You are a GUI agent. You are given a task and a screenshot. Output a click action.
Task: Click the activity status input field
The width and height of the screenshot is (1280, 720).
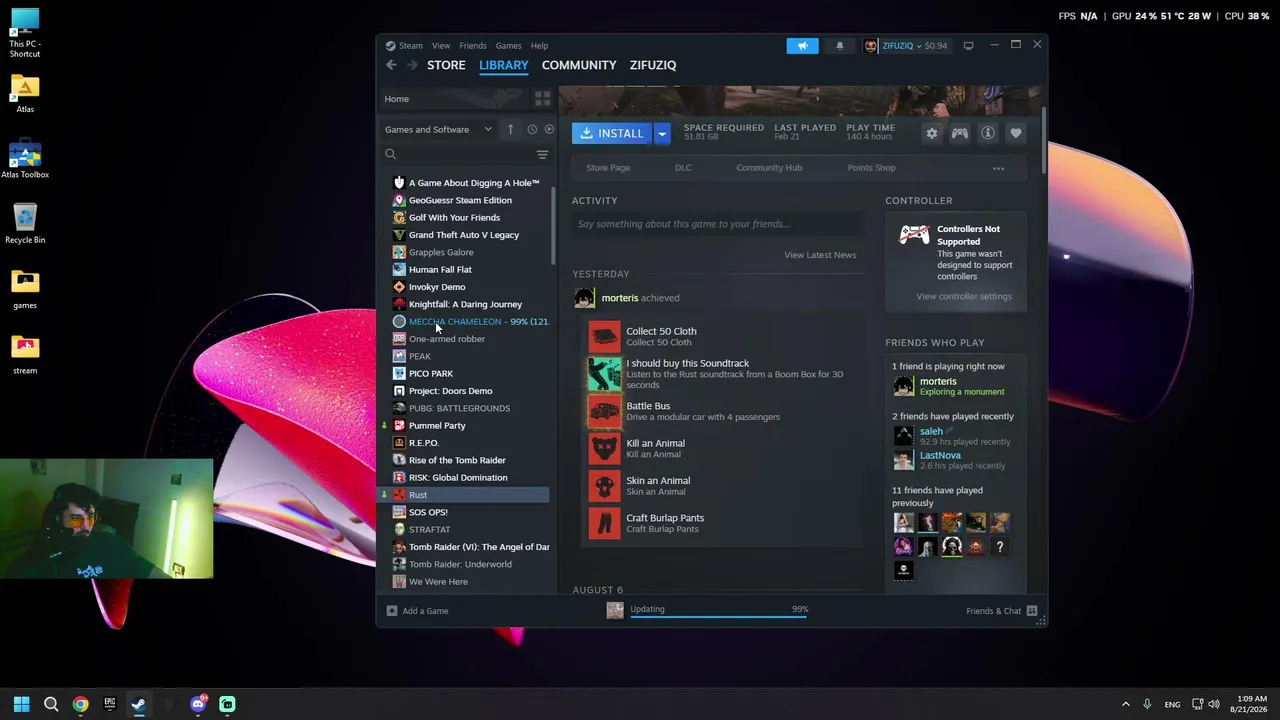716,224
